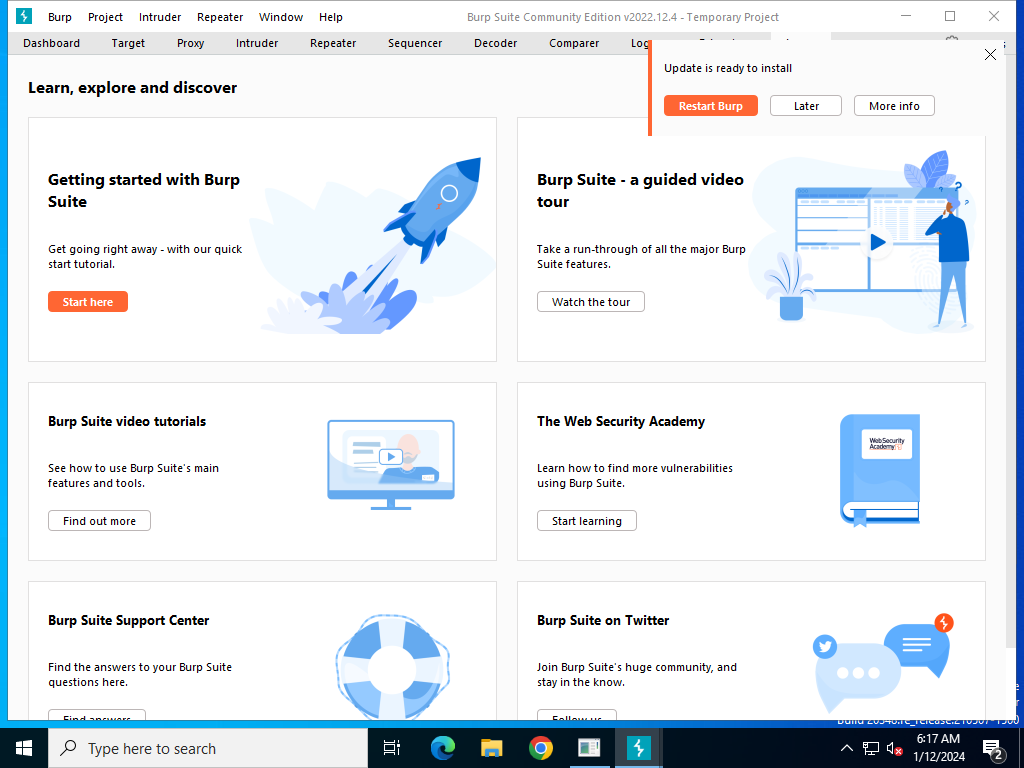Switch to the Decoder tab
Image resolution: width=1024 pixels, height=768 pixels.
[496, 43]
